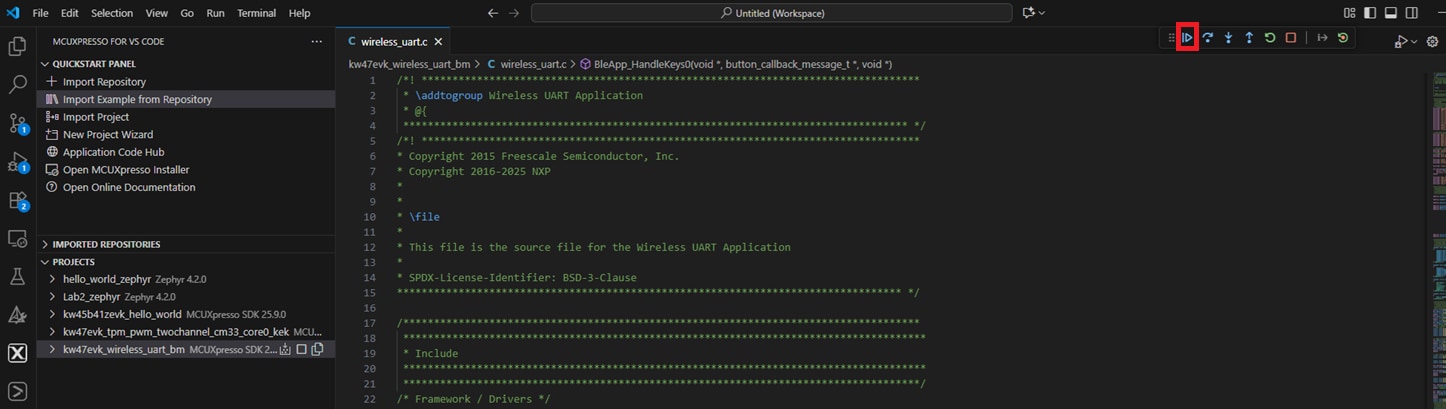Click Import Repository
Viewport: 1446px width, 409px height.
click(x=104, y=82)
